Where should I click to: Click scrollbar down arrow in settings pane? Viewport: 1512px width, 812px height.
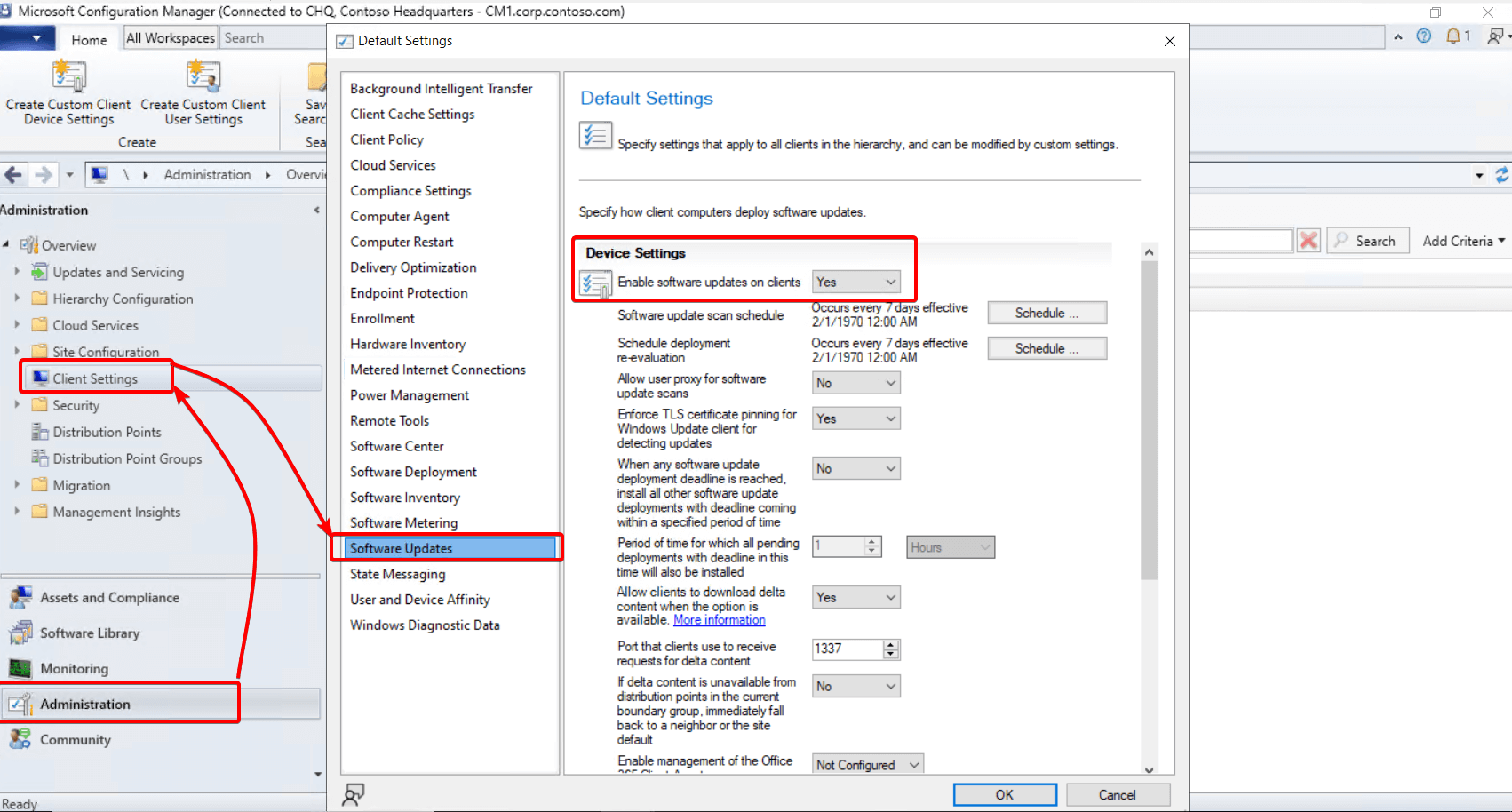tap(1149, 769)
